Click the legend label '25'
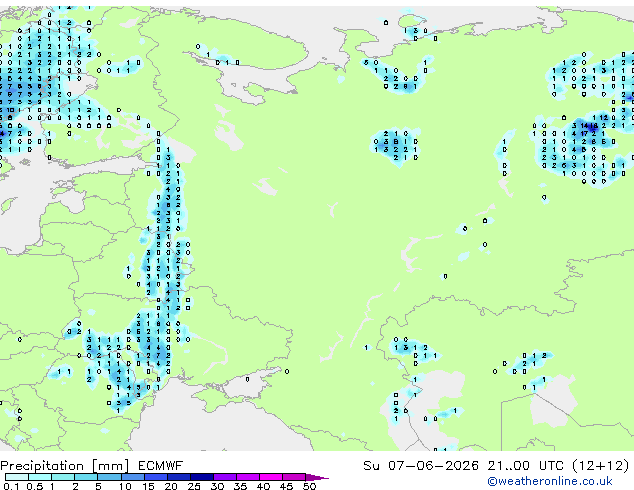Image resolution: width=634 pixels, height=490 pixels. point(194,486)
